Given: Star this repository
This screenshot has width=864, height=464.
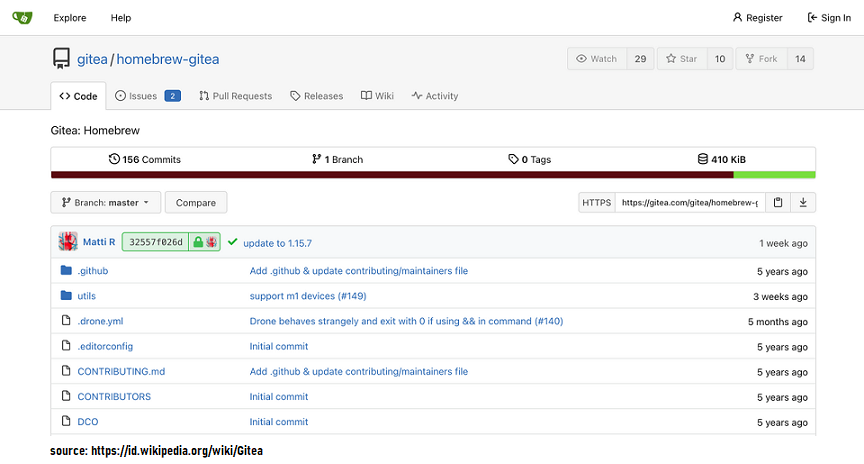Looking at the screenshot, I should pos(682,59).
